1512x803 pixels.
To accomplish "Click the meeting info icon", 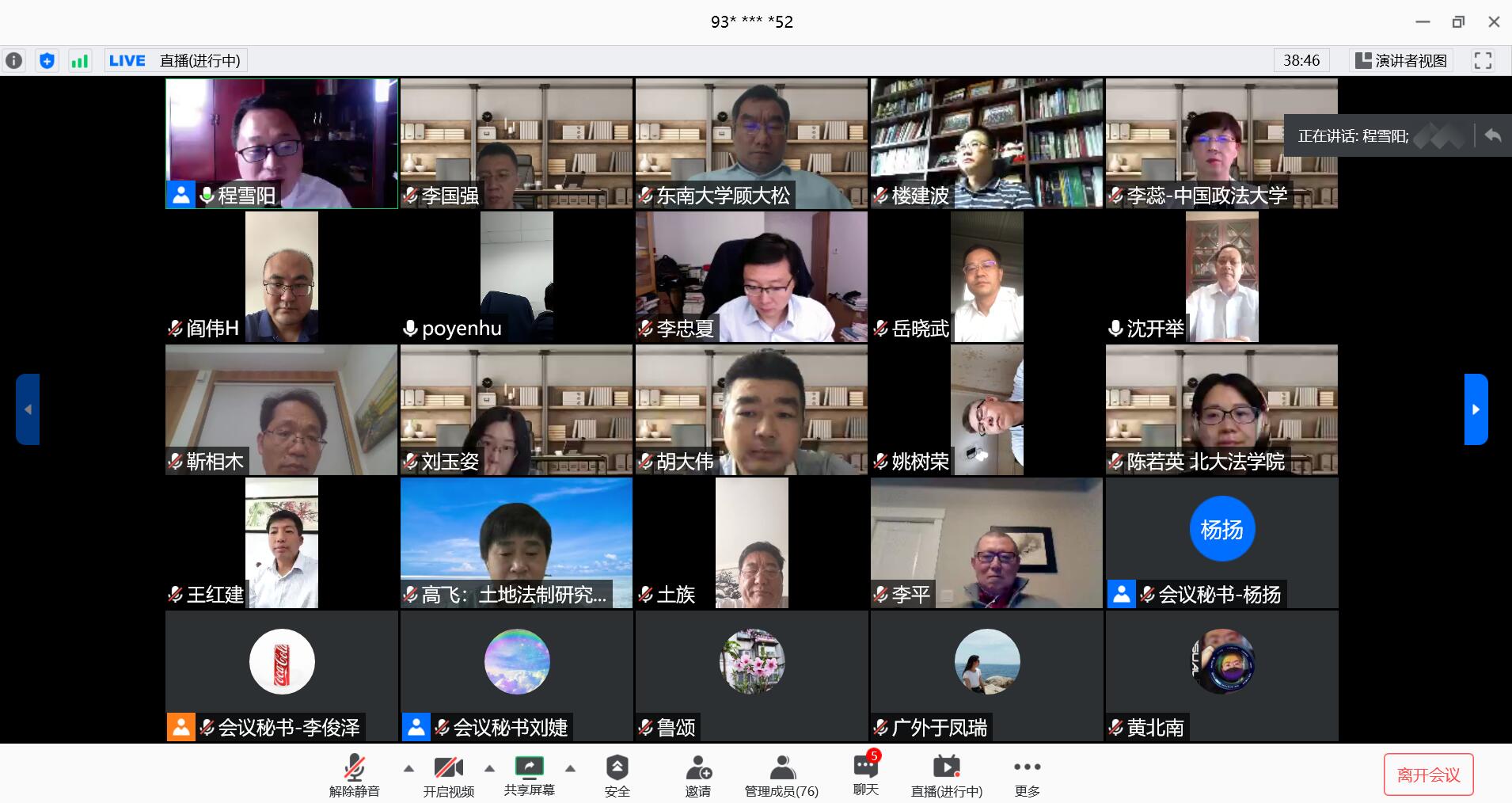I will (x=14, y=61).
